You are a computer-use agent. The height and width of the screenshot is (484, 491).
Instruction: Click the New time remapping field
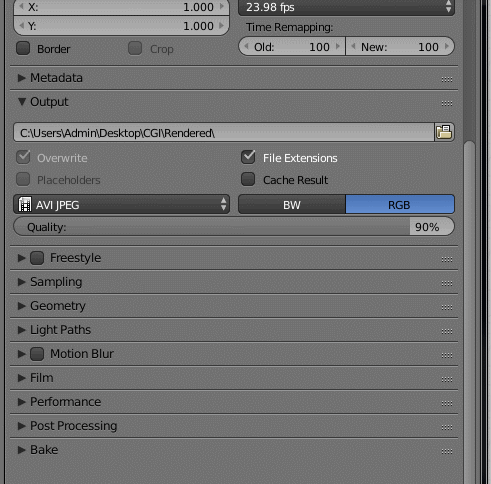click(400, 47)
